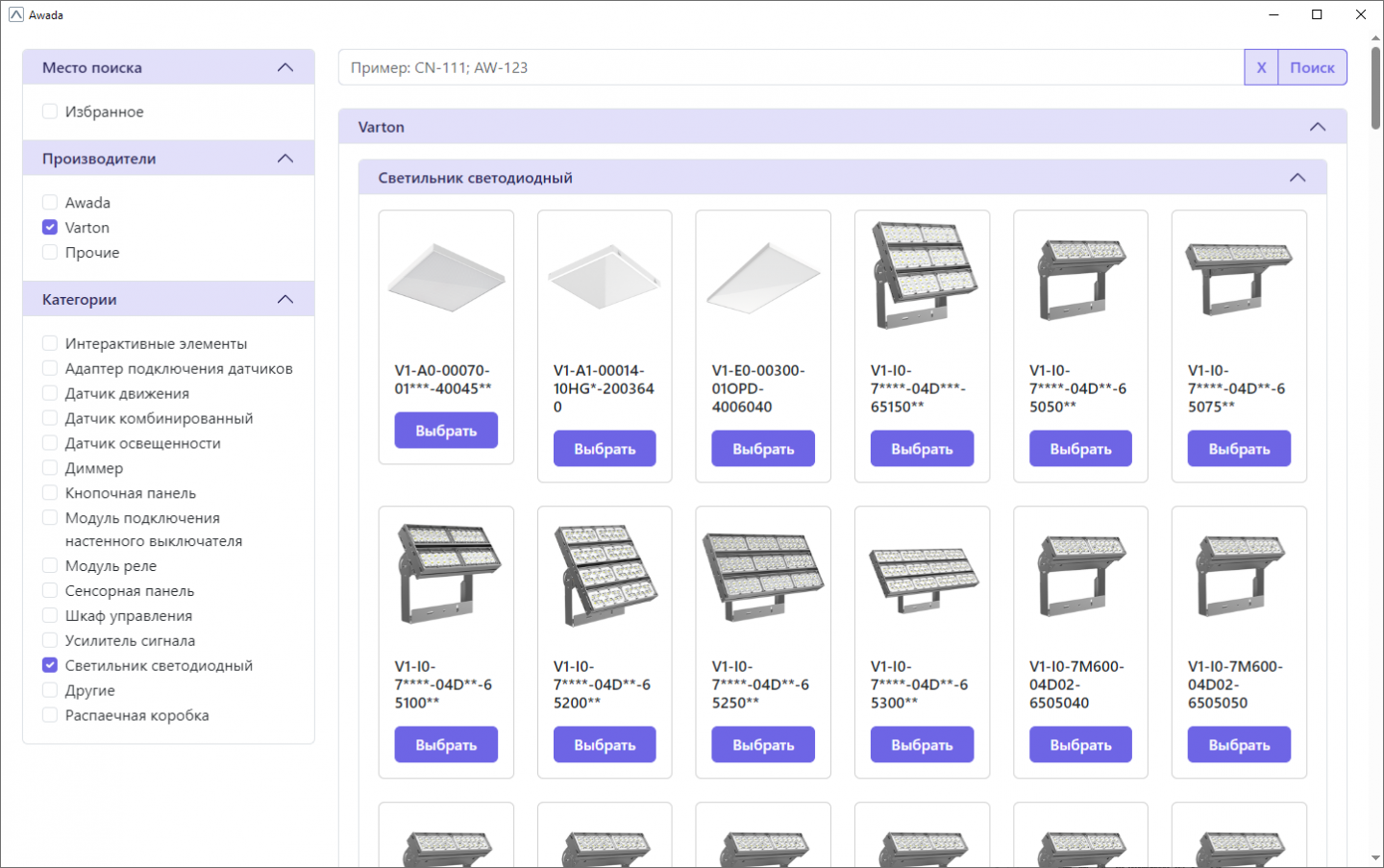Click the floodlight image for 5200** model
1384x868 pixels.
[x=605, y=574]
